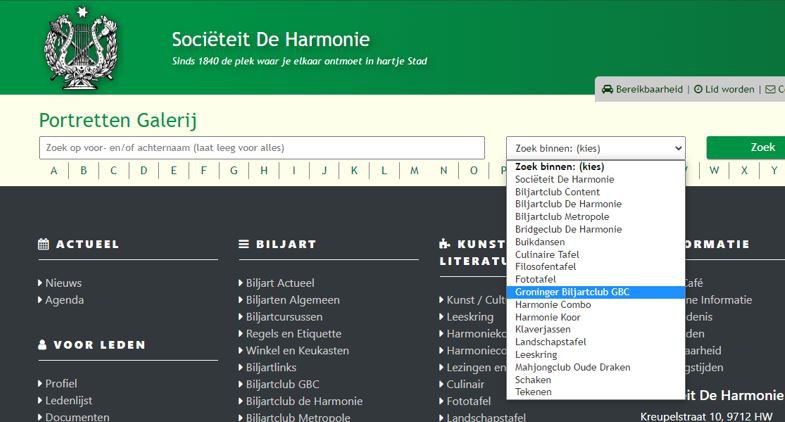Pick Klaverjassen from the list
Viewport: 785px width, 422px height.
tap(596, 329)
